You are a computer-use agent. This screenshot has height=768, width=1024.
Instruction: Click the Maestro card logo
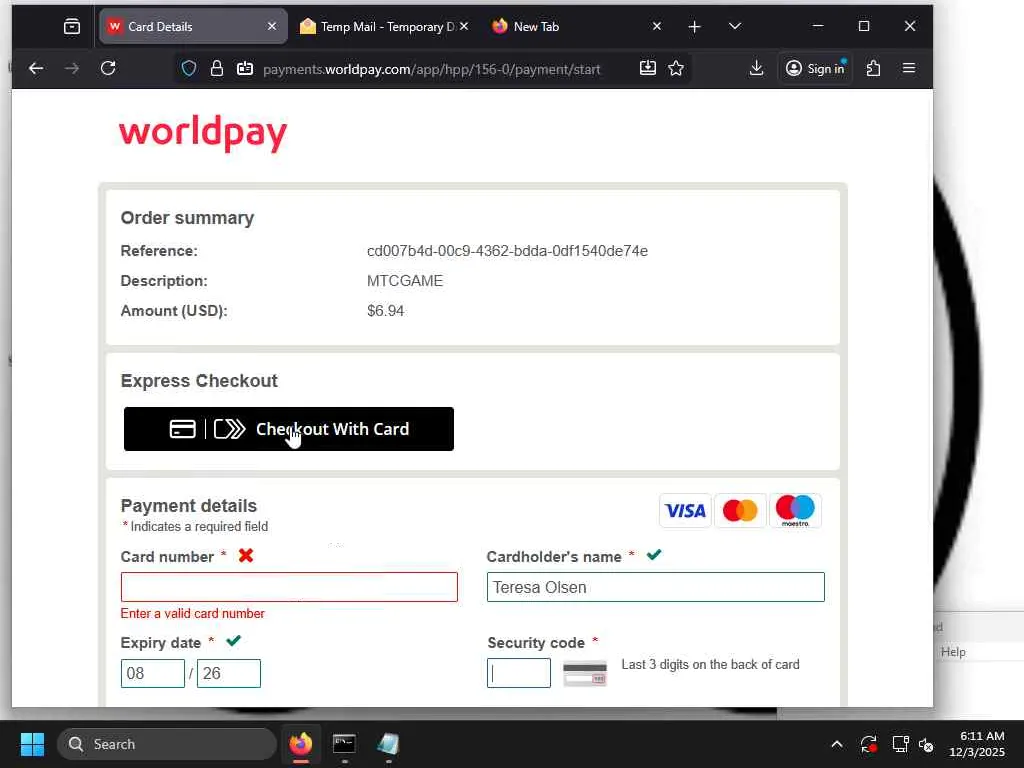pyautogui.click(x=795, y=511)
